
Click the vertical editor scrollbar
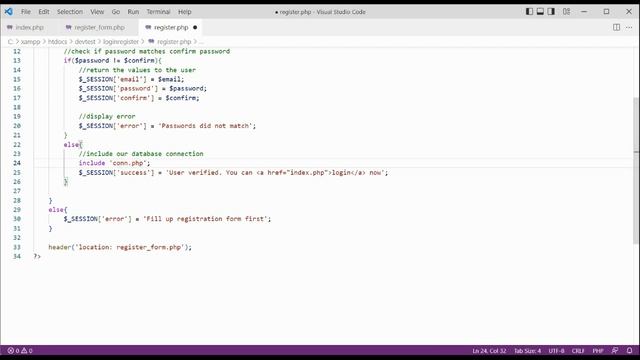click(x=636, y=171)
